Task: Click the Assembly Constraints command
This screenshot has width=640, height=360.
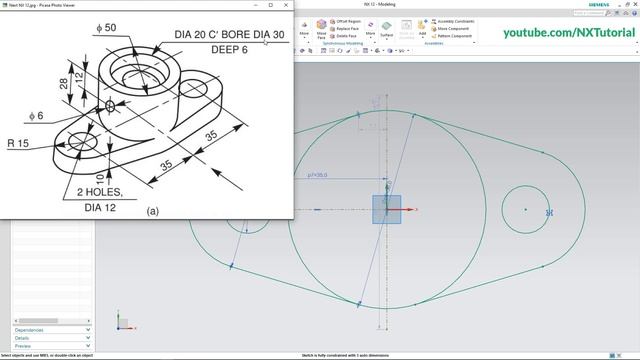Action: pos(453,21)
